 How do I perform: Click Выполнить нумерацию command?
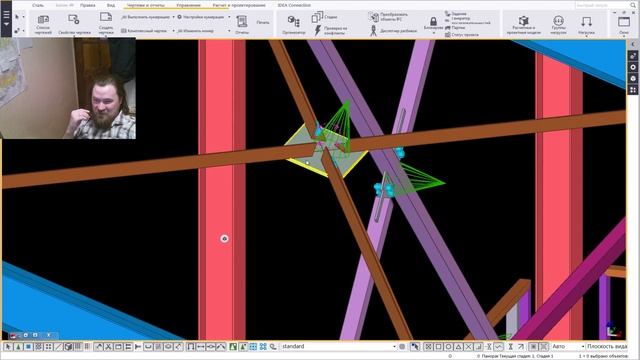(x=146, y=17)
